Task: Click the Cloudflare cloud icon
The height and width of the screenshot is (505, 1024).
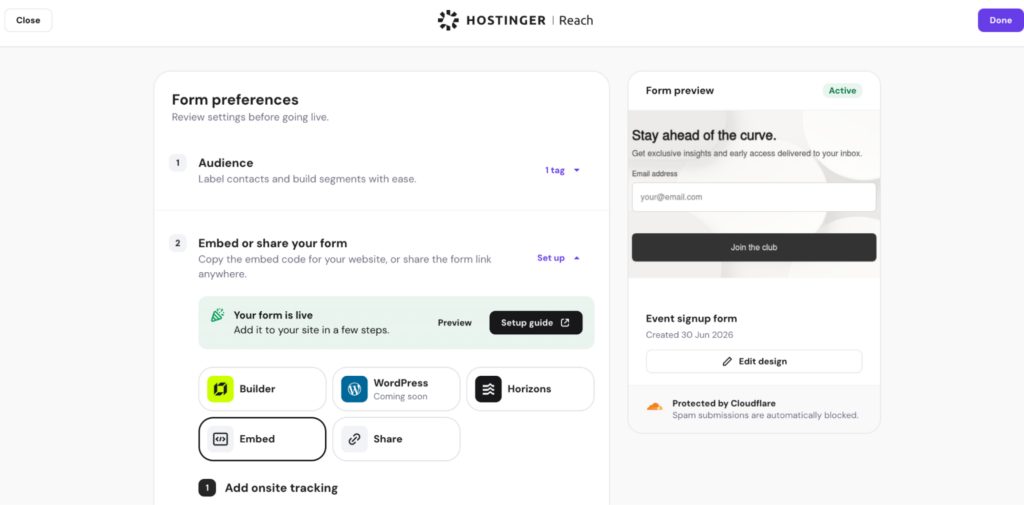Action: tap(654, 407)
